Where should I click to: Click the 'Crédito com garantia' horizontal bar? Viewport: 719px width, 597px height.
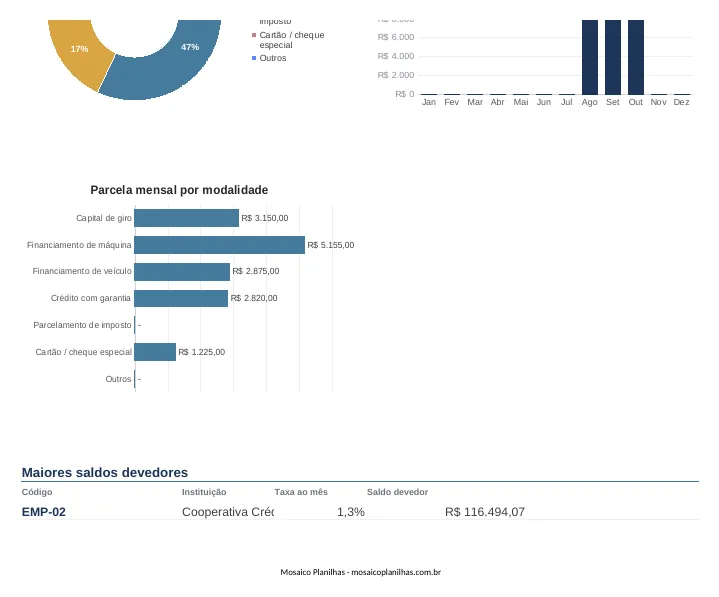tap(181, 298)
